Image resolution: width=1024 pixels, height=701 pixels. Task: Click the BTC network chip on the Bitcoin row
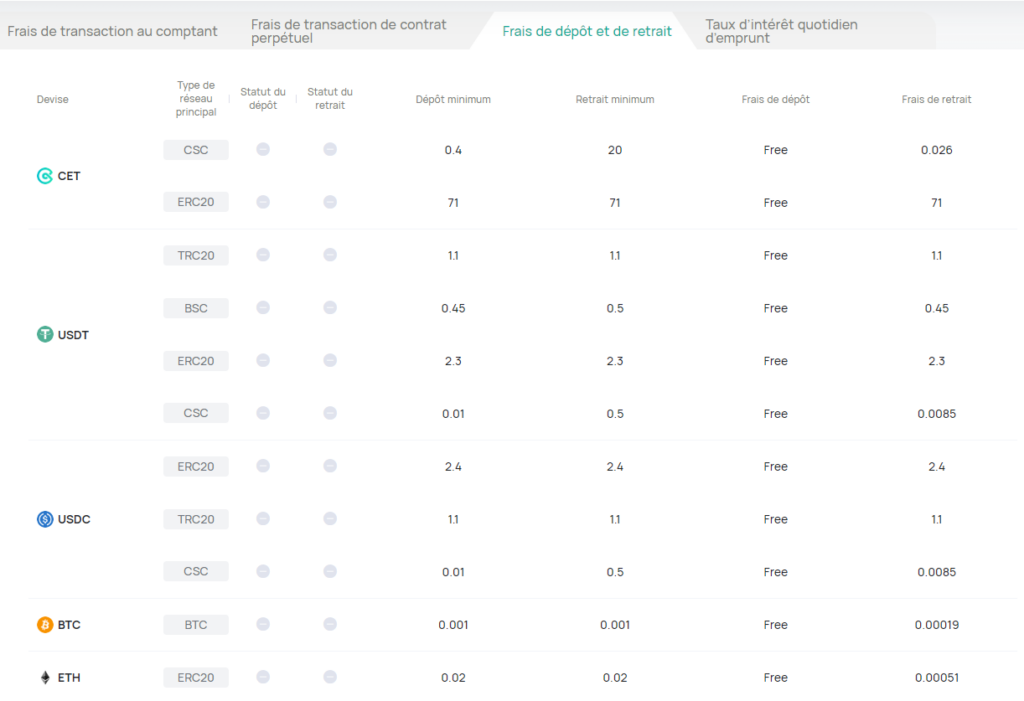tap(195, 624)
